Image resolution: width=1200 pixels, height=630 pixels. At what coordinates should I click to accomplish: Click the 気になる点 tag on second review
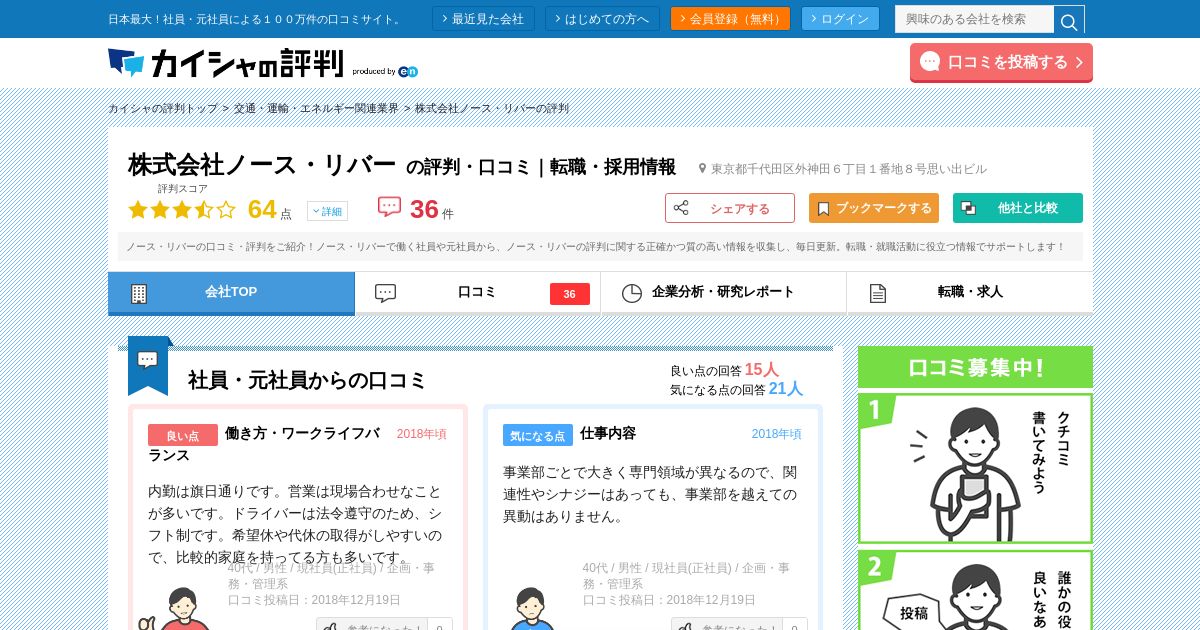(538, 435)
